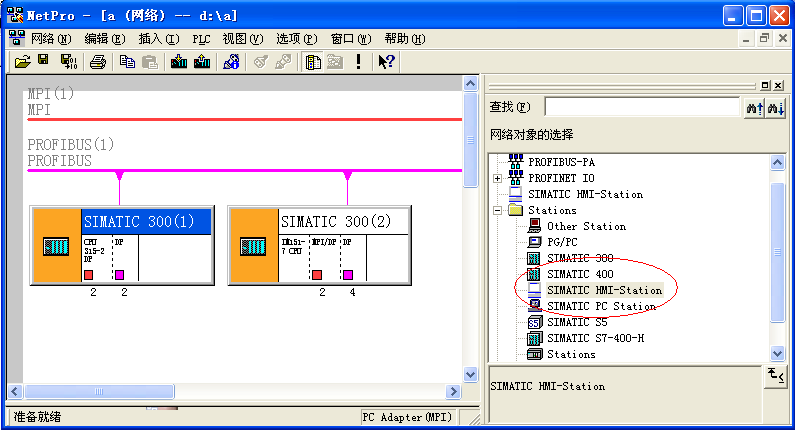Click the network view scroll up arrow

[x=471, y=84]
